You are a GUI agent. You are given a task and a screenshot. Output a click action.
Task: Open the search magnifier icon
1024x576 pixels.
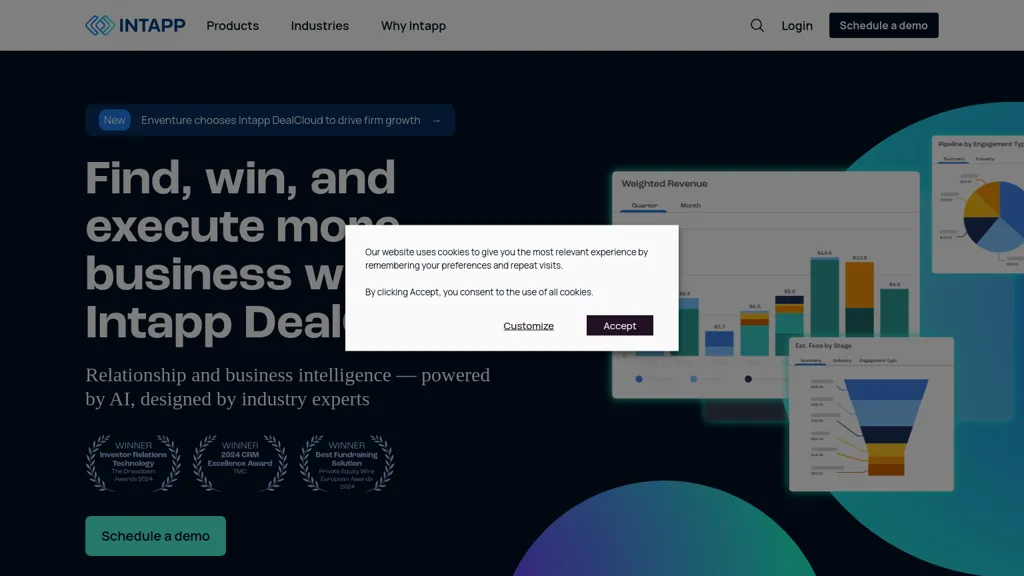757,25
